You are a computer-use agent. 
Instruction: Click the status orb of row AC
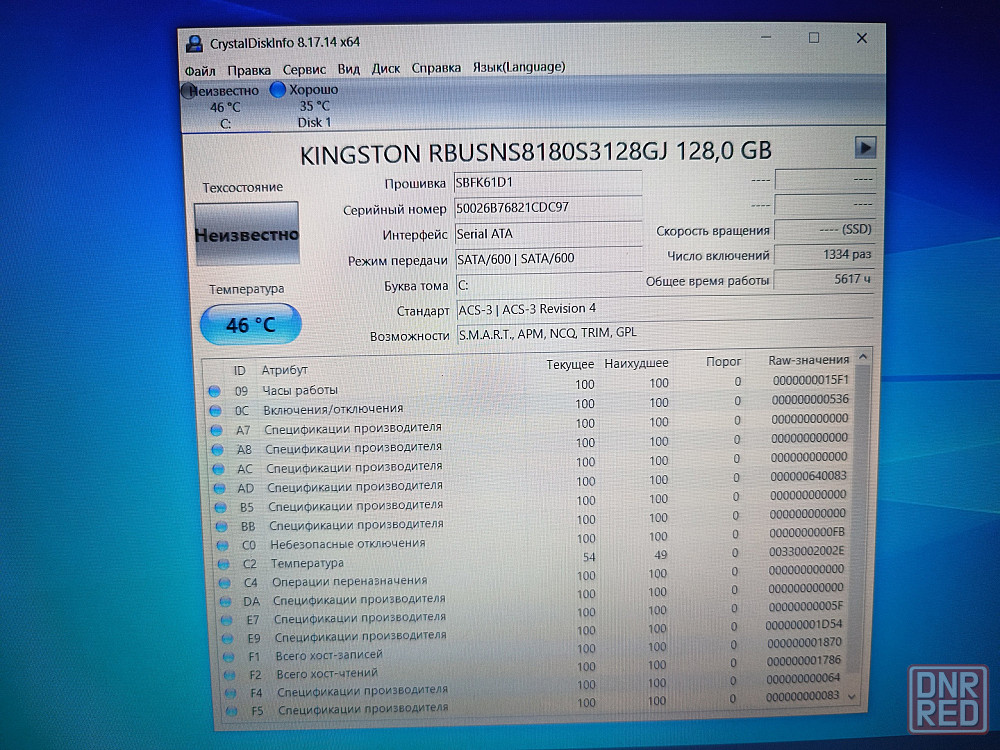218,469
